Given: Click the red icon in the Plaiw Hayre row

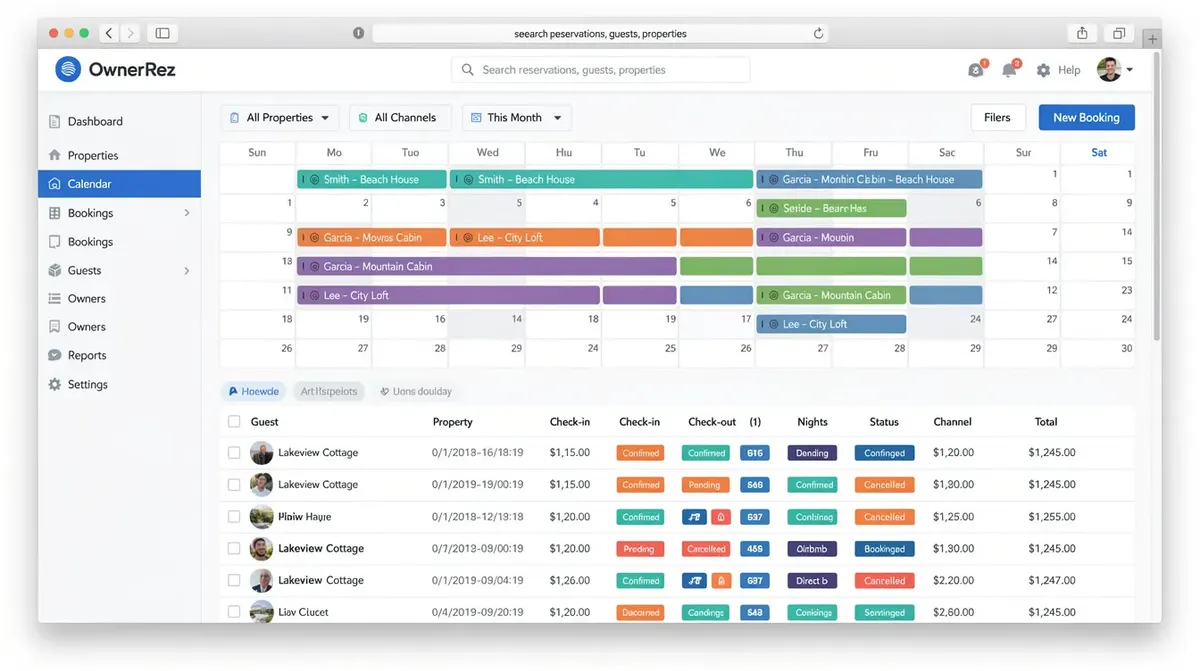Looking at the screenshot, I should click(720, 517).
